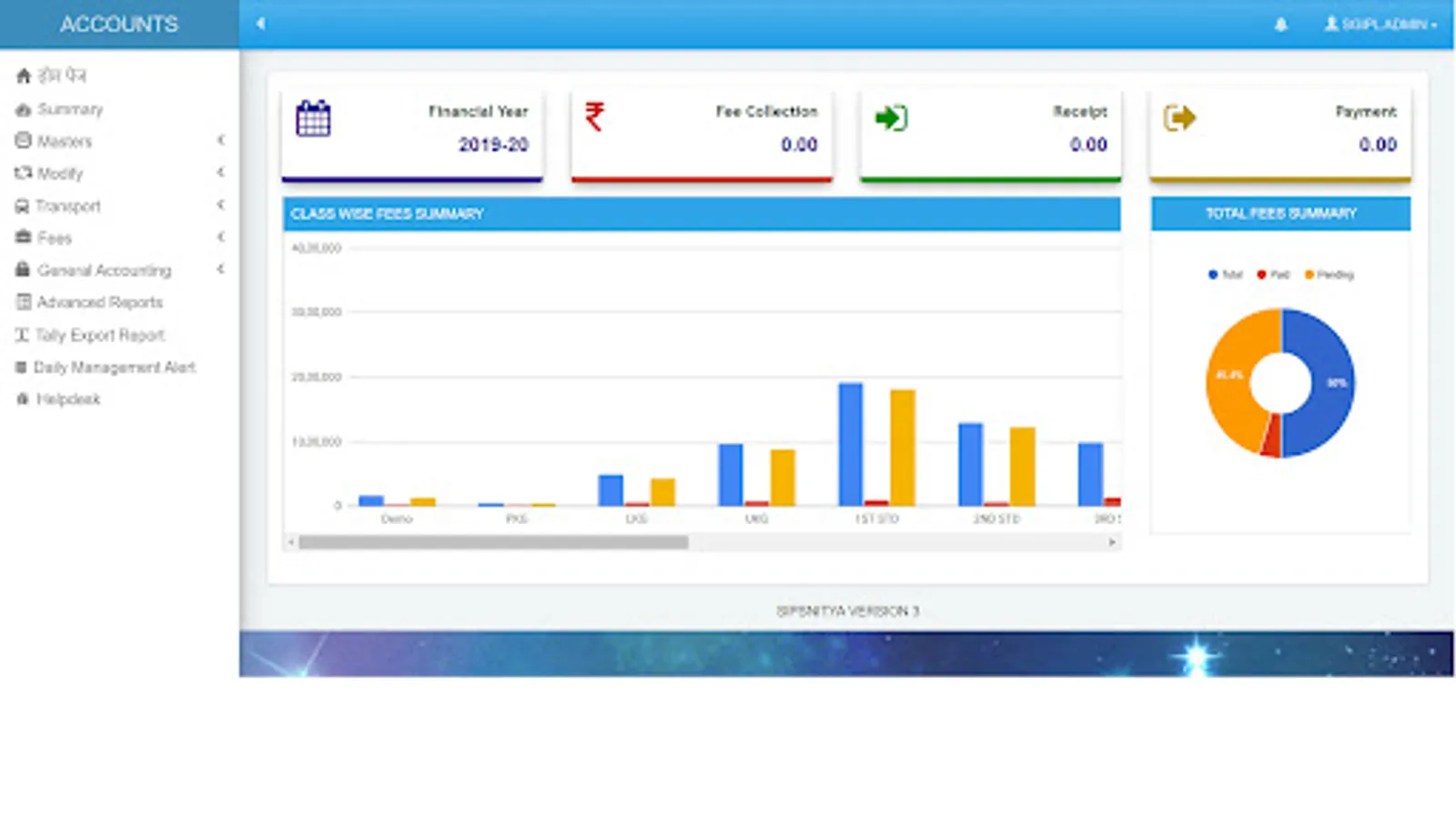
Task: Click the Financial Year calendar icon
Action: point(313,118)
